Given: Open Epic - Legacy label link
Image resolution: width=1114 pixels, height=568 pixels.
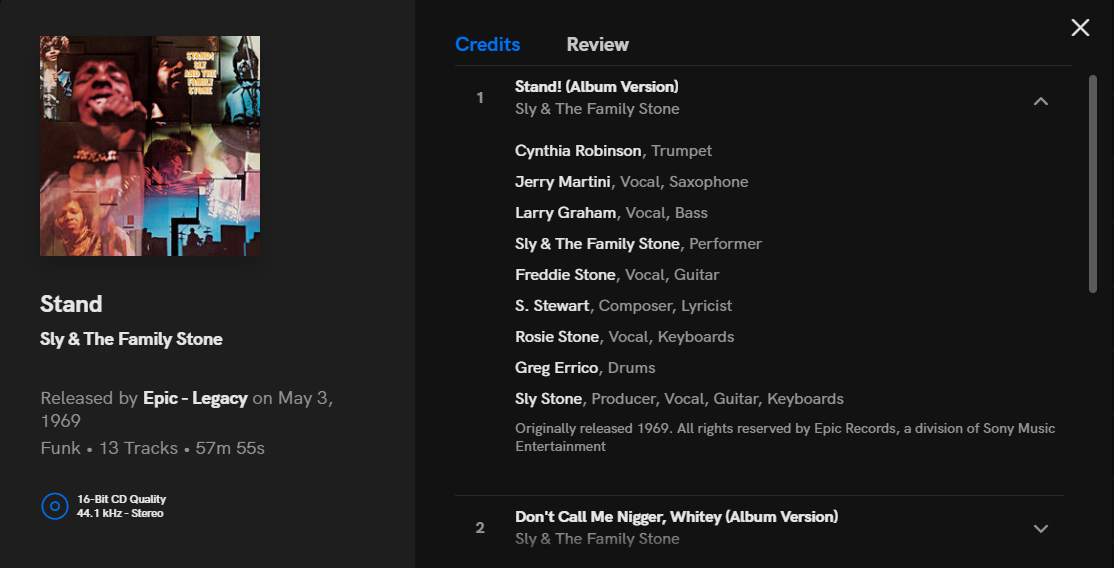Looking at the screenshot, I should point(195,398).
